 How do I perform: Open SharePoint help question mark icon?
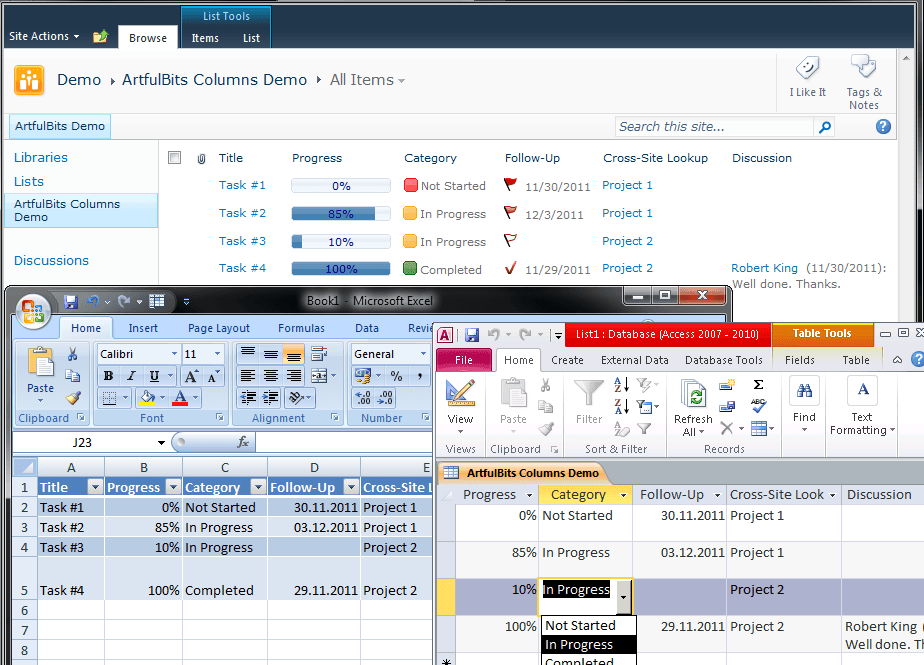point(883,126)
